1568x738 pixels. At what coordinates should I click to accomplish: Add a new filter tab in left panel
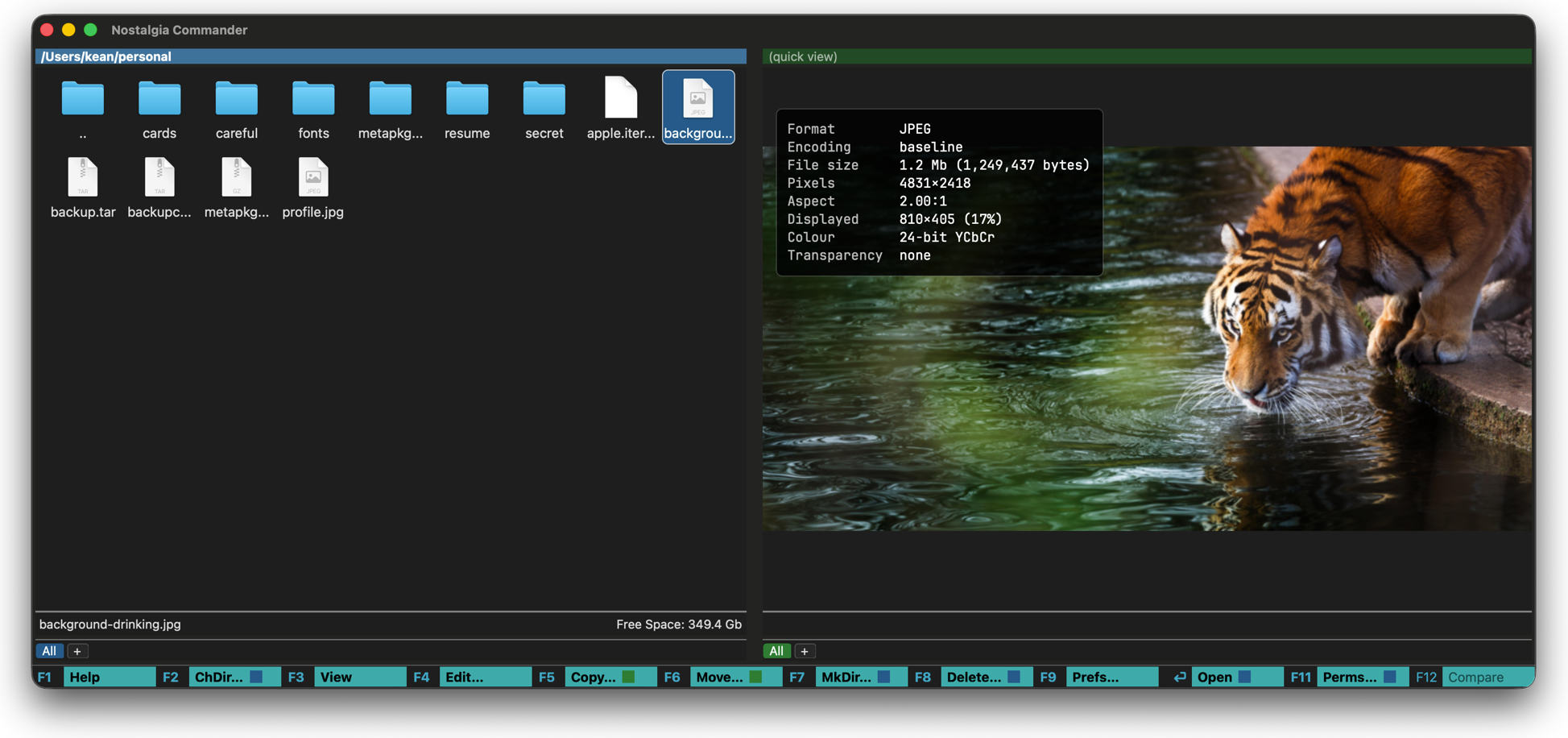coord(77,651)
